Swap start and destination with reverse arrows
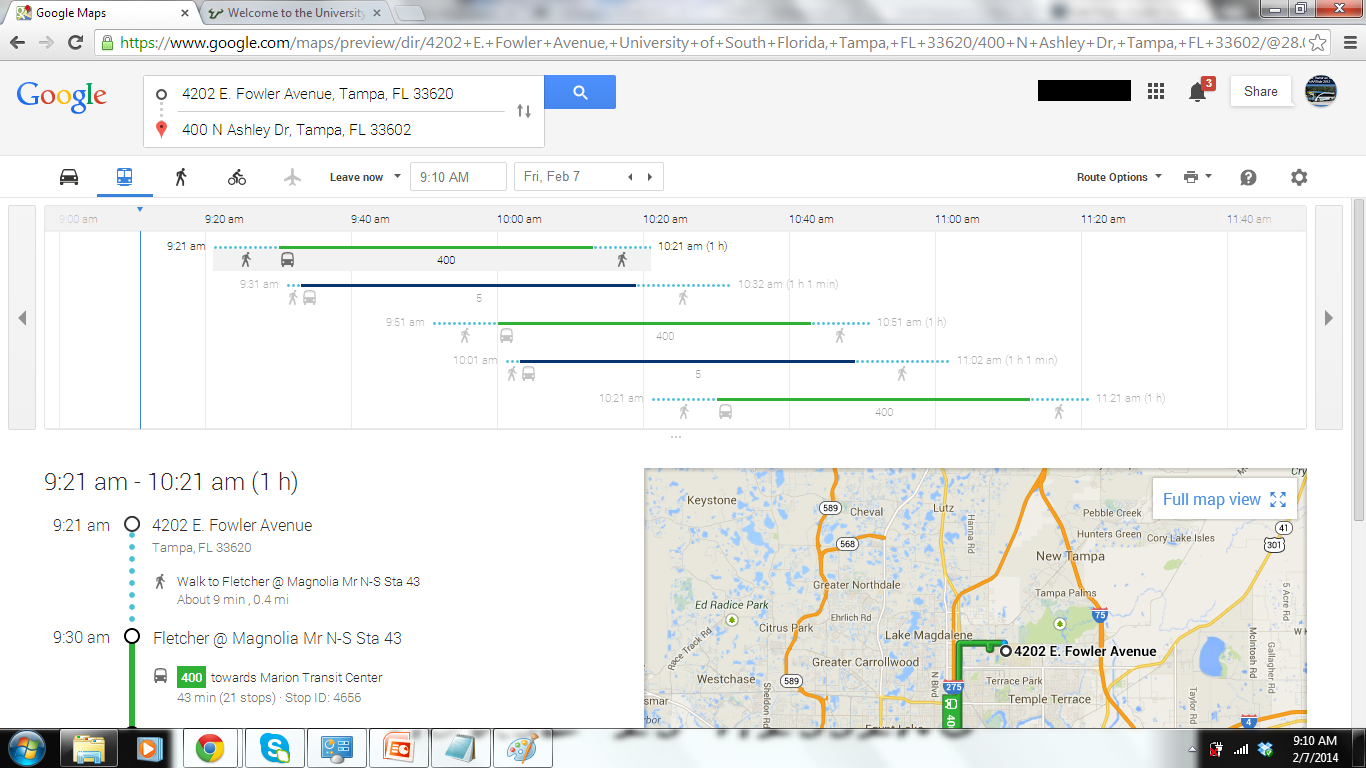Screen dimensions: 1366x768 coord(524,111)
